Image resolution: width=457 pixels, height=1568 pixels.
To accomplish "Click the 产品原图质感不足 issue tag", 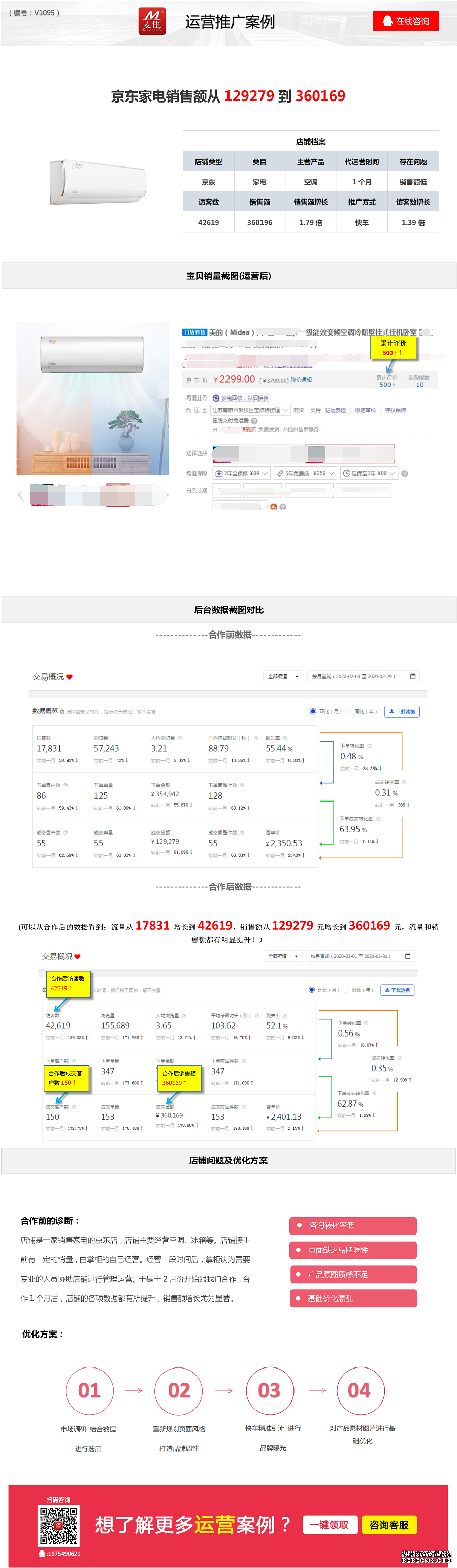I will pos(353,1274).
